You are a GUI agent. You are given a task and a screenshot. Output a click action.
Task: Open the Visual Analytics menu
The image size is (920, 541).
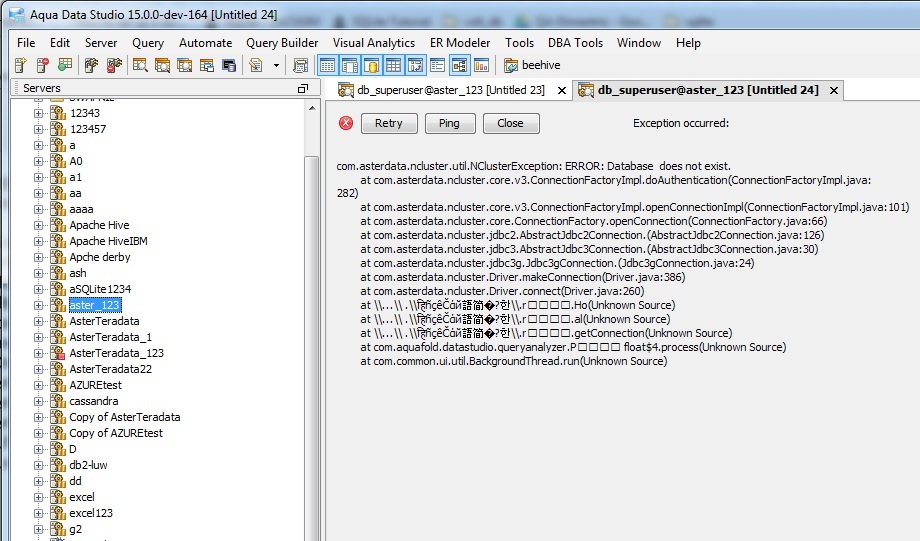coord(374,43)
